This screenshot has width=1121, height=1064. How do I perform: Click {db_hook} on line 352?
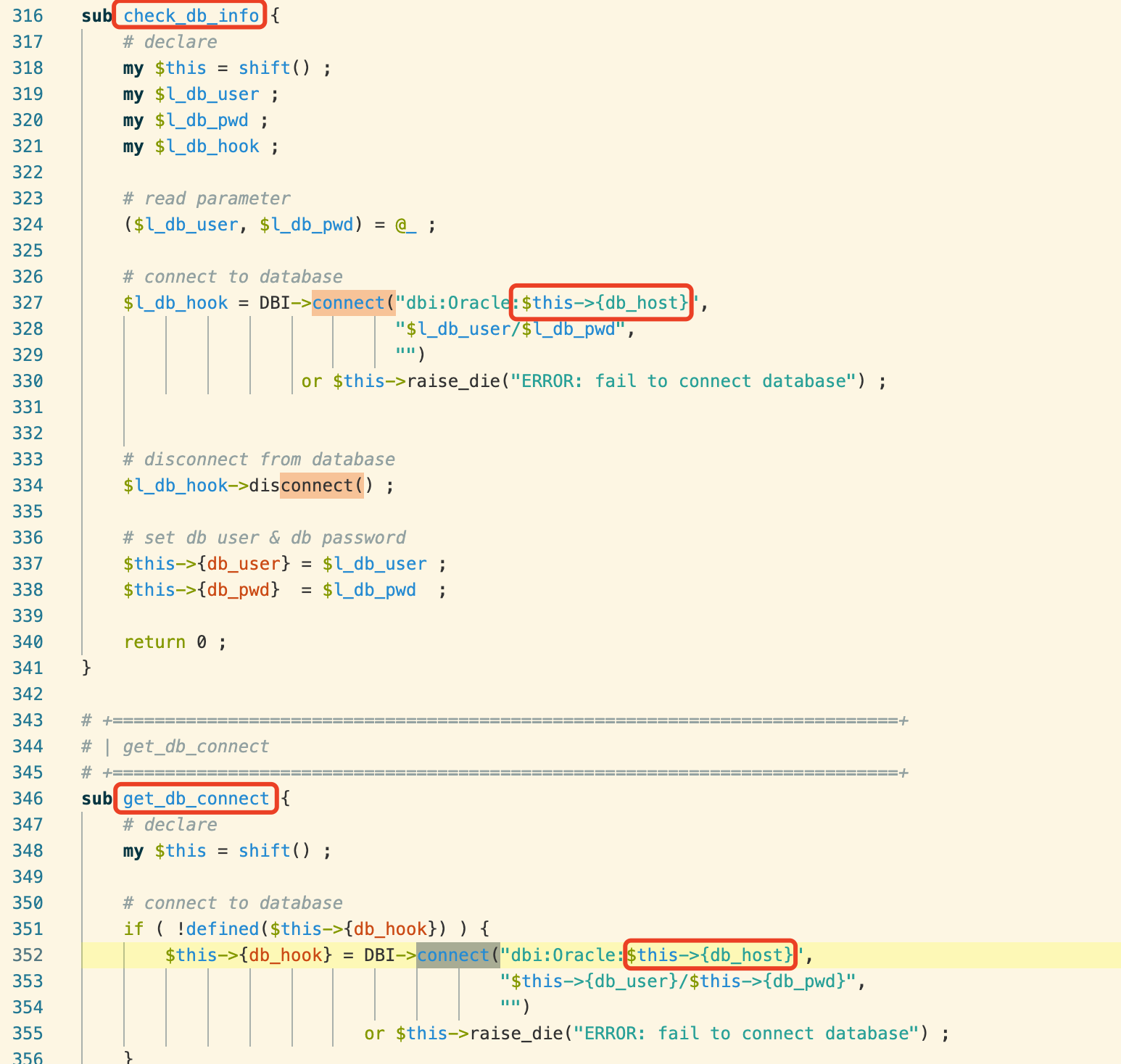tap(285, 955)
